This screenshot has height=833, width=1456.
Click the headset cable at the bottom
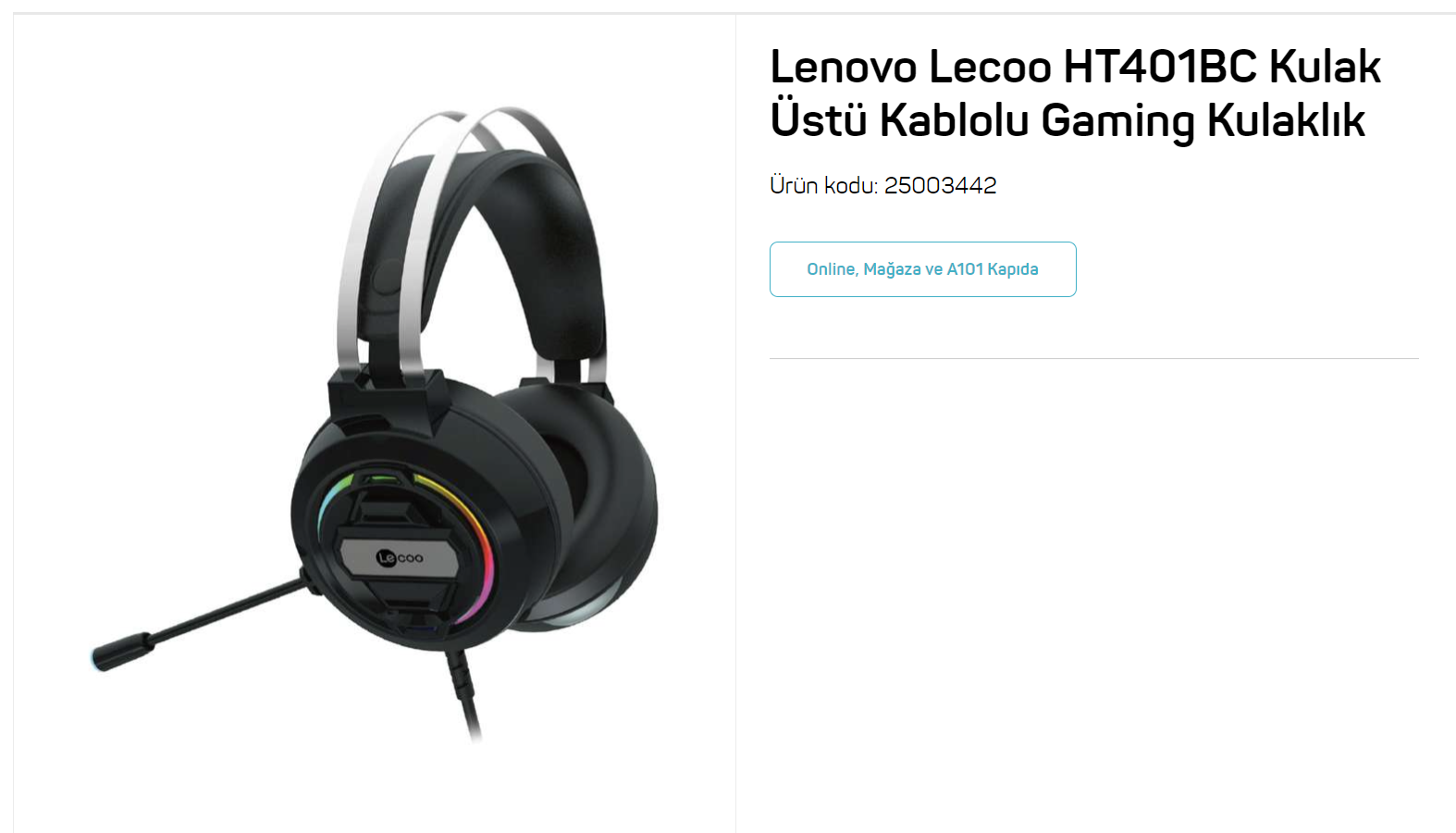(465, 696)
